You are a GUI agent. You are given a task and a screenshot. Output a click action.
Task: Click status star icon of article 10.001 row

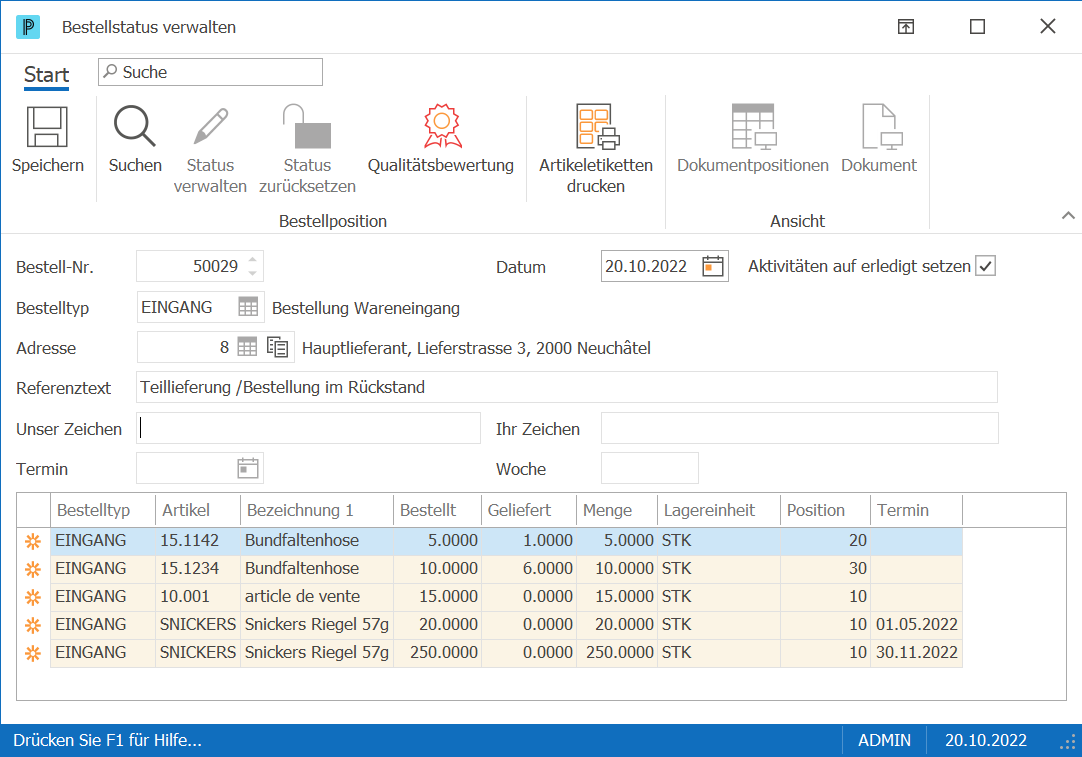pyautogui.click(x=32, y=597)
